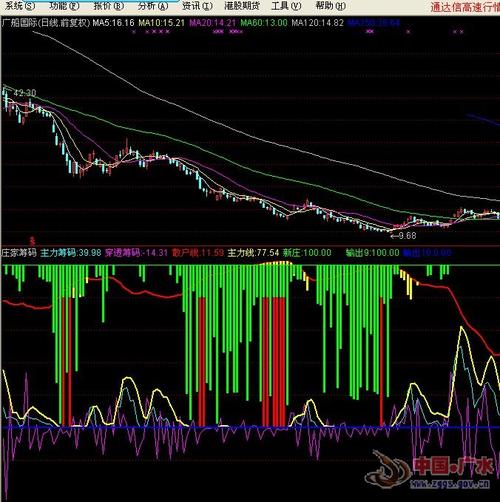The width and height of the screenshot is (500, 502).
Task: Open the 资讯(I) menu
Action: (197, 6)
